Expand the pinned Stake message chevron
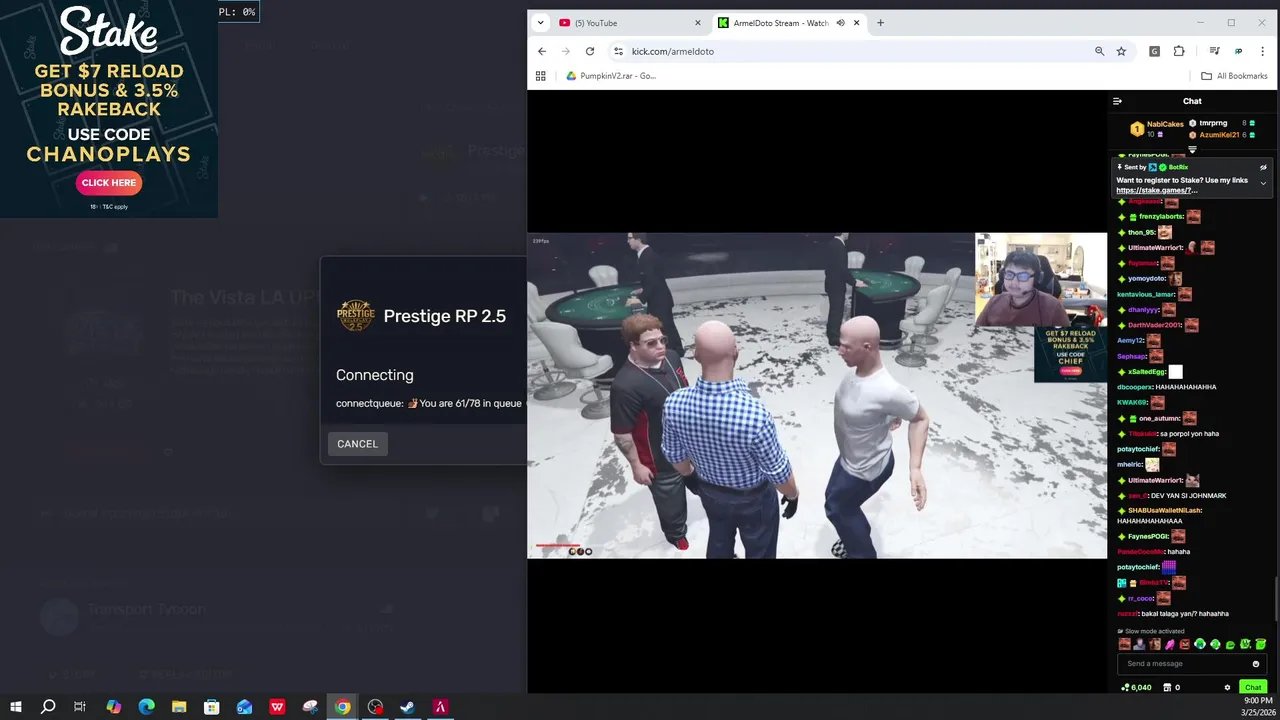This screenshot has height=720, width=1280. click(x=1263, y=183)
